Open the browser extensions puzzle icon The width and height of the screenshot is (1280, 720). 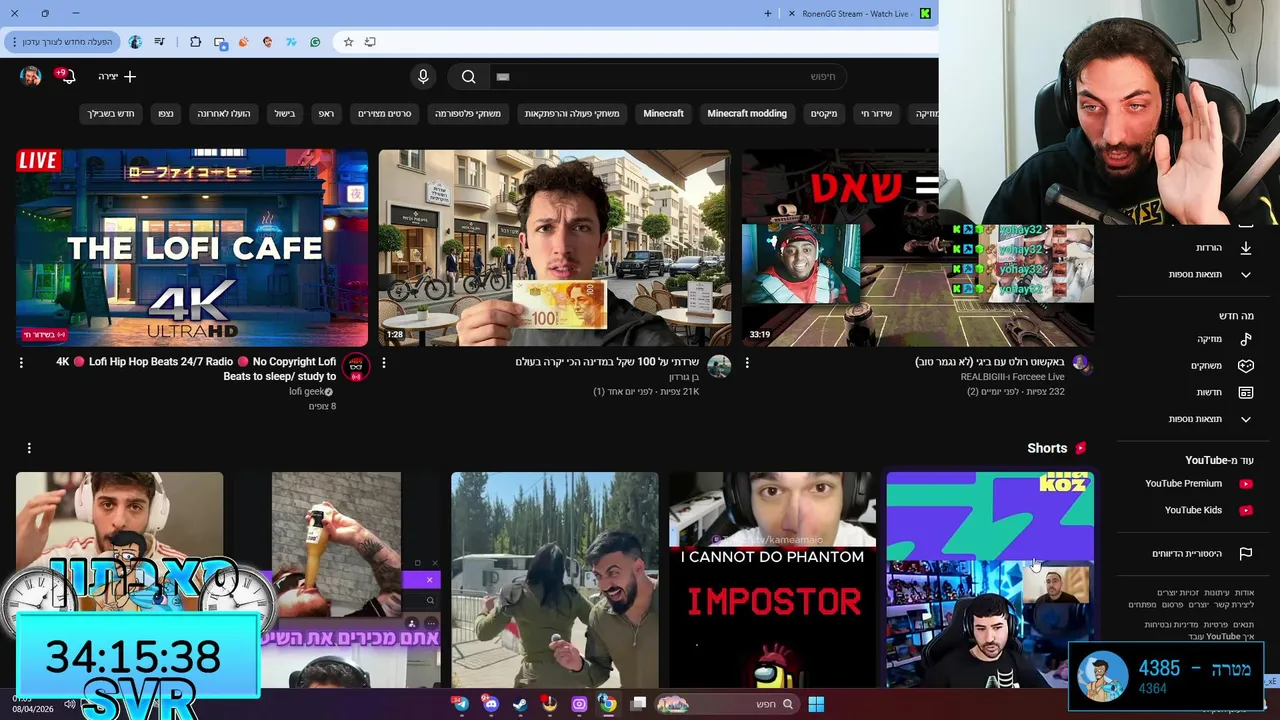(195, 42)
